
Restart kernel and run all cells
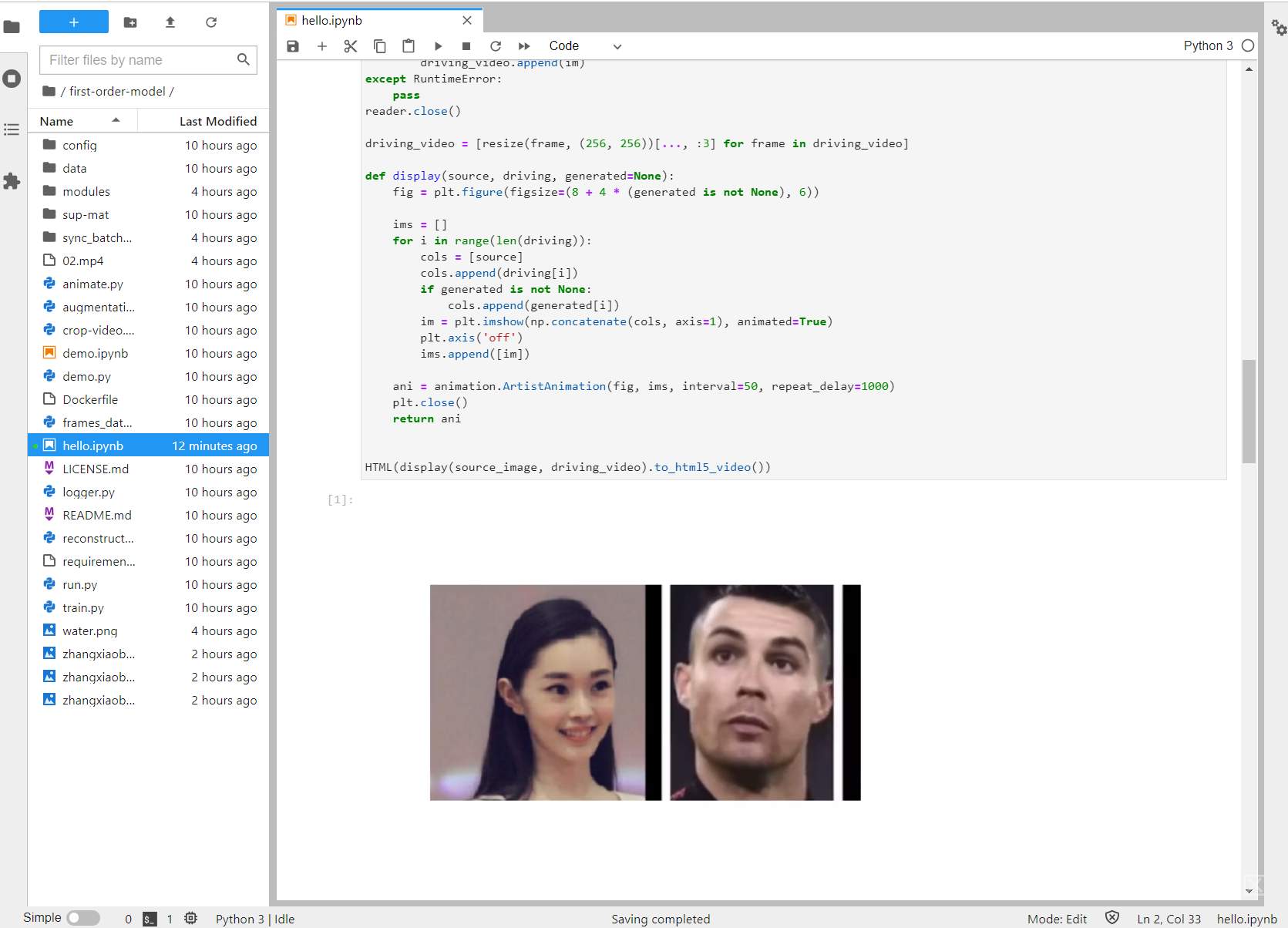(524, 46)
